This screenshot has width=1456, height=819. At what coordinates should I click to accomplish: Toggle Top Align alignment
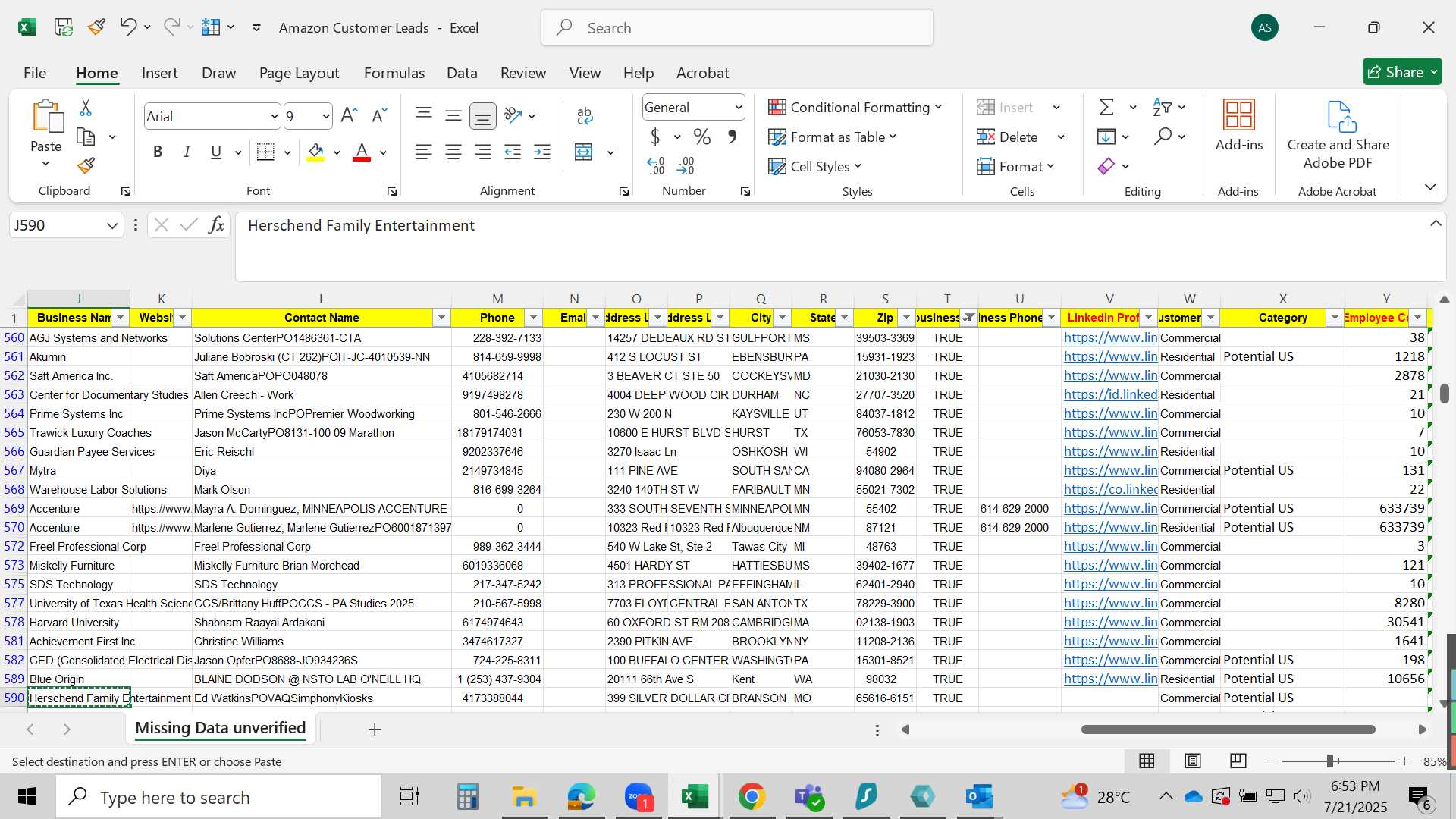(x=424, y=115)
